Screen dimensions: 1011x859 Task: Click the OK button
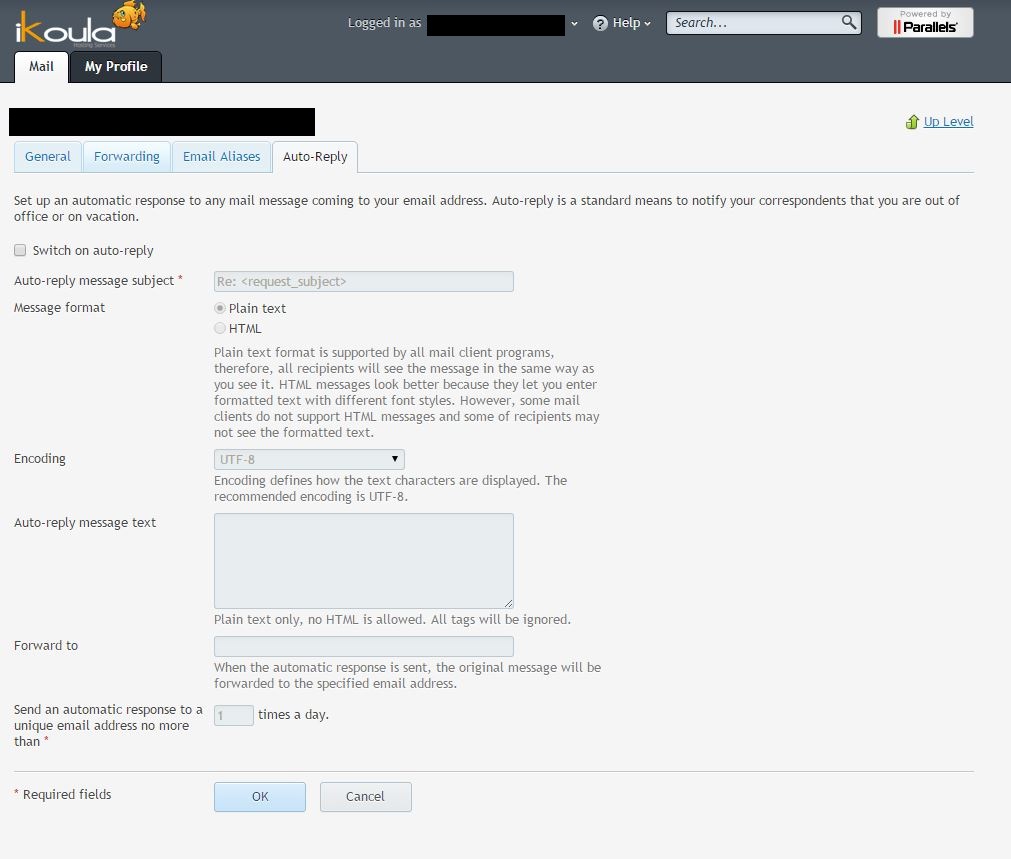pos(260,796)
